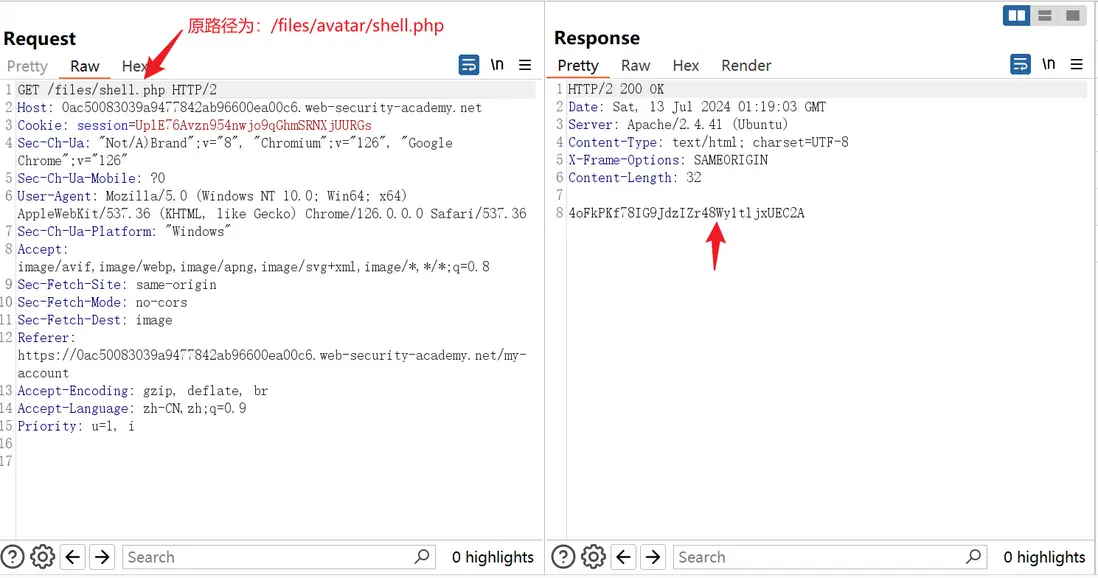Go to next match in Response search

pyautogui.click(x=653, y=557)
